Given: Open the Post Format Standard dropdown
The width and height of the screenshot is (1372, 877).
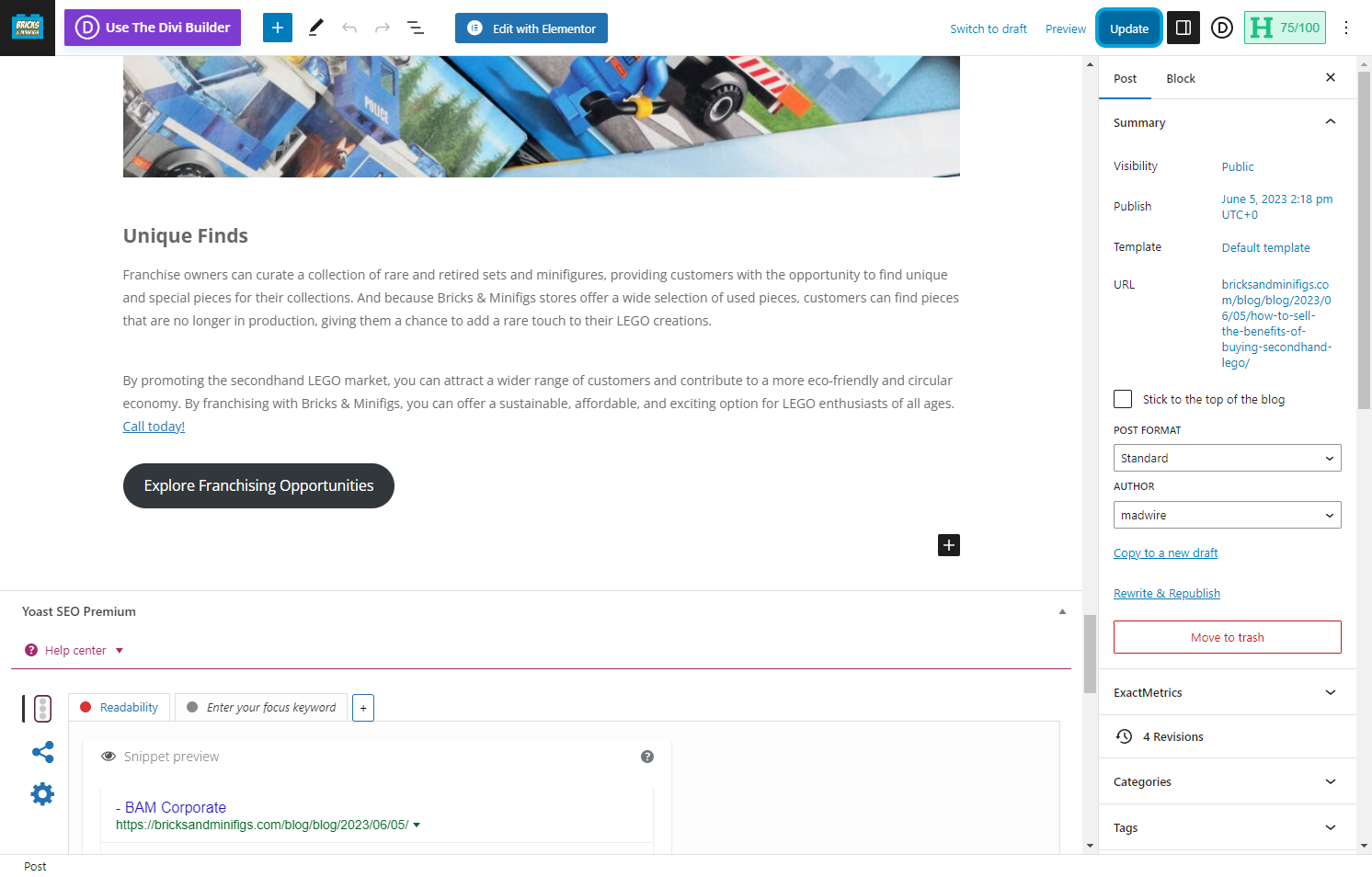Looking at the screenshot, I should coord(1227,458).
